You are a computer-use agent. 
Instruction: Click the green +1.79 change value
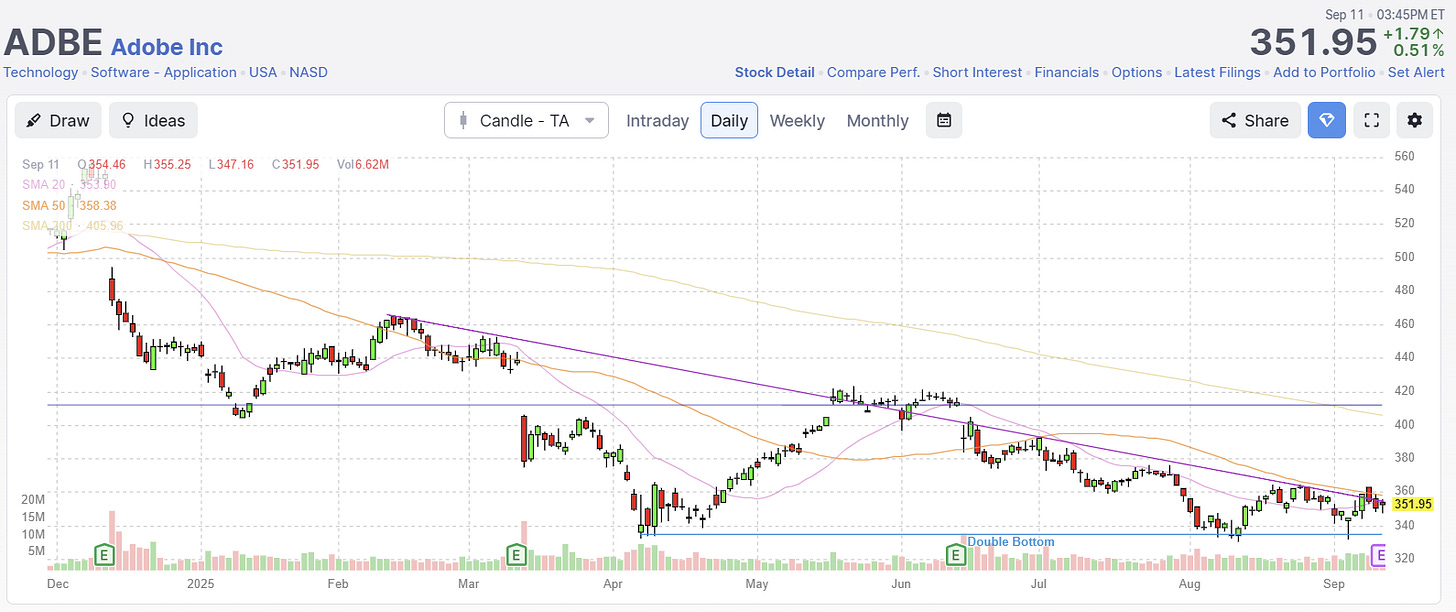click(x=1415, y=34)
